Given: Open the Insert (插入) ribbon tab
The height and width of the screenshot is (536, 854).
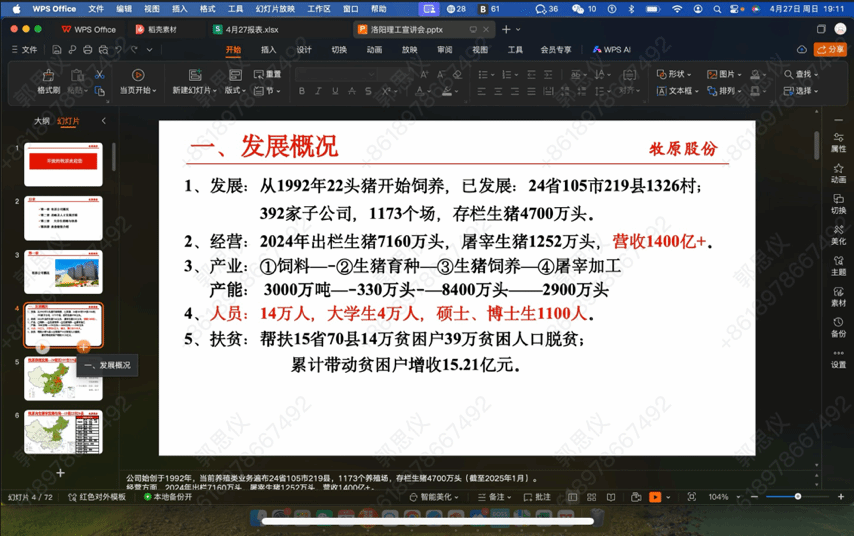Looking at the screenshot, I should [x=269, y=50].
